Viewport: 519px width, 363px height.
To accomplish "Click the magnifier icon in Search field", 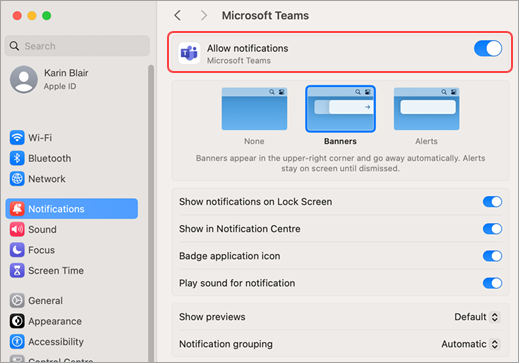I will point(14,46).
